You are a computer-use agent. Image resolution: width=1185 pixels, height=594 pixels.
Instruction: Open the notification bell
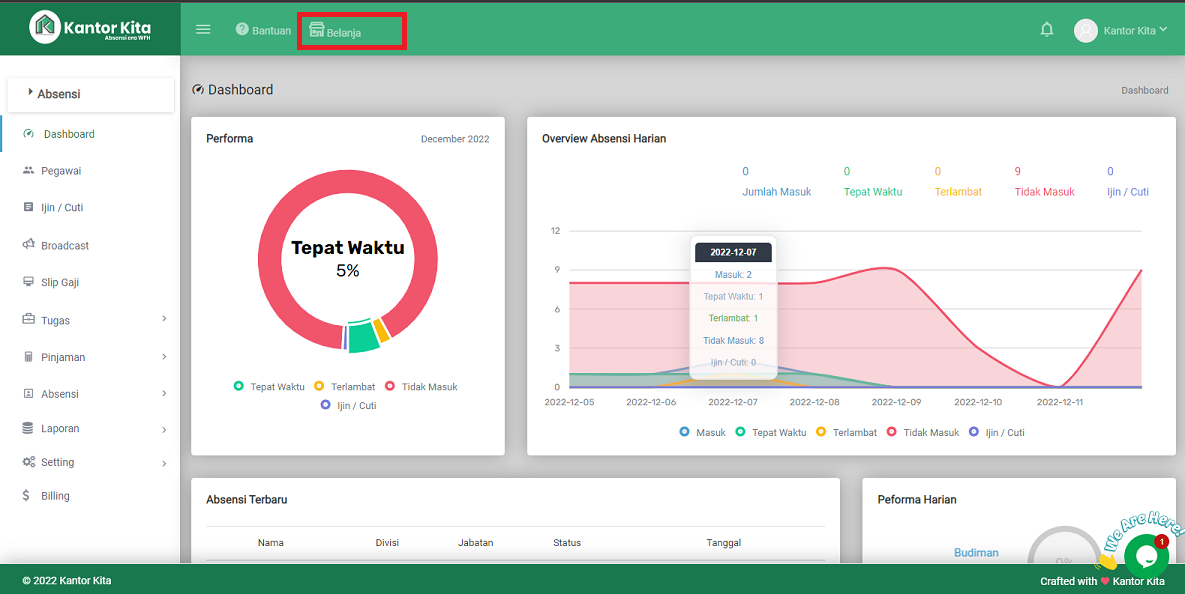(x=1047, y=29)
